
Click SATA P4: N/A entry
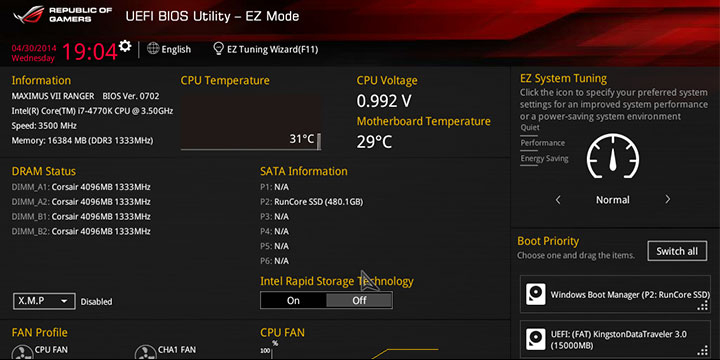[275, 231]
